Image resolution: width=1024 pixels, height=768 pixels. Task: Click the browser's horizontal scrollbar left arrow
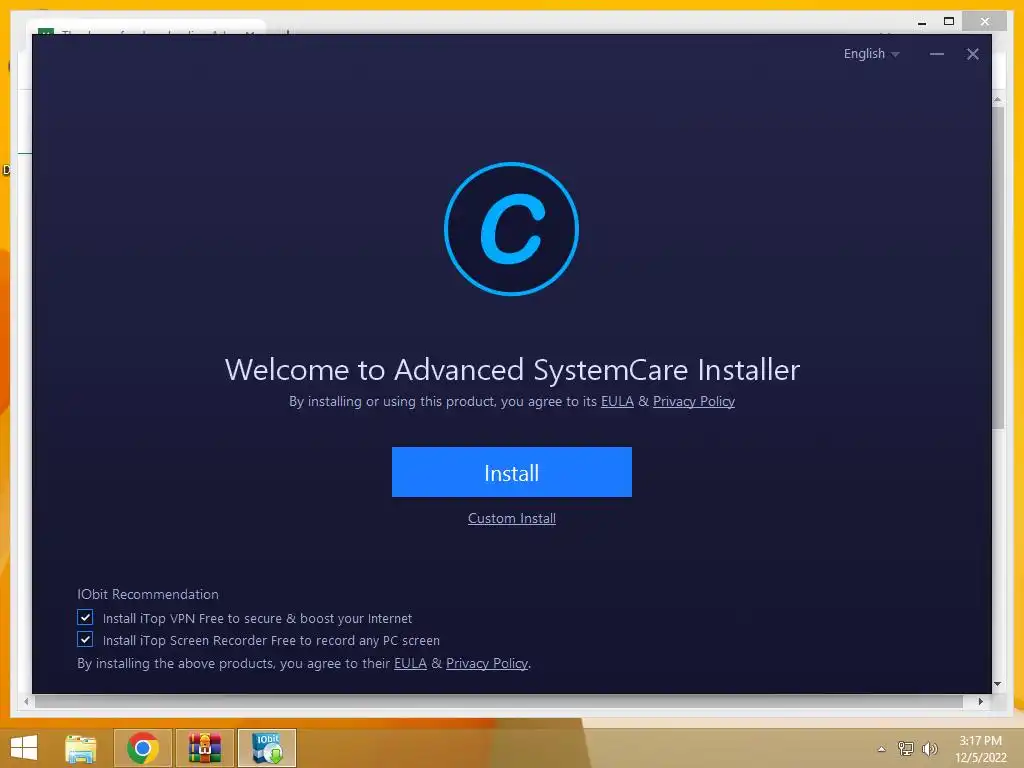pos(26,701)
